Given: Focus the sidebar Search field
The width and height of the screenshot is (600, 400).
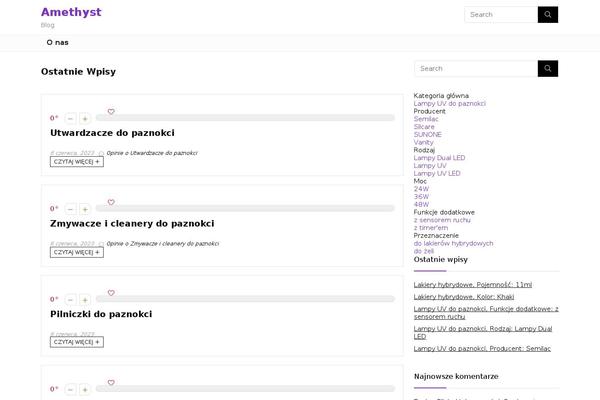Looking at the screenshot, I should pyautogui.click(x=476, y=69).
